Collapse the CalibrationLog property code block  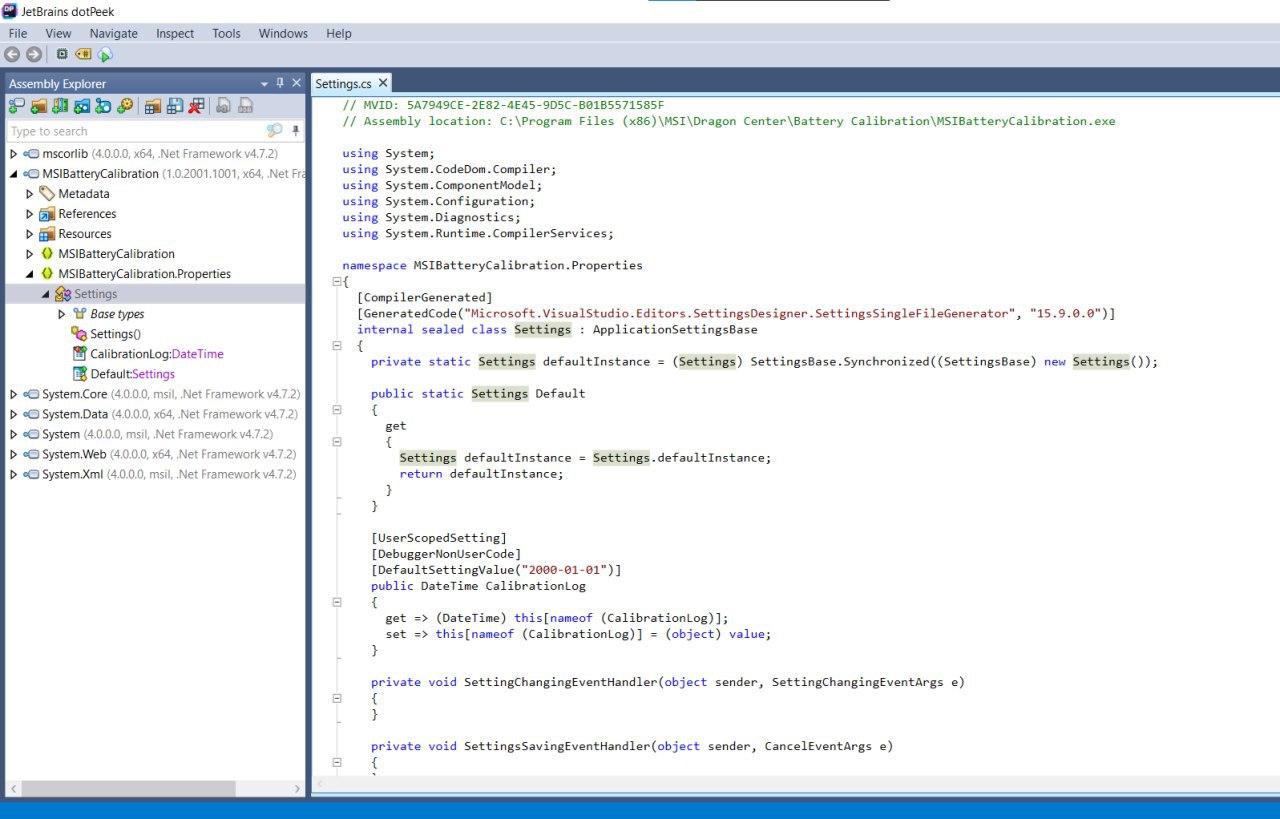click(337, 602)
